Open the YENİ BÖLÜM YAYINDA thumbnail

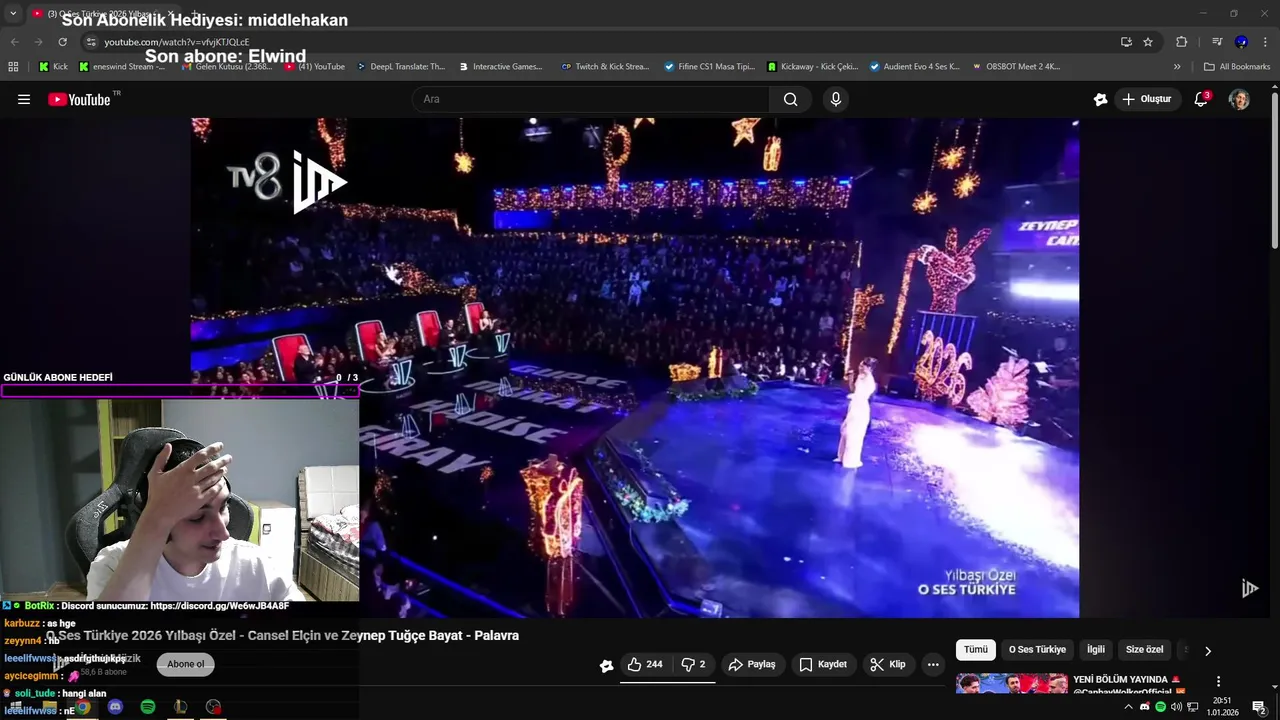click(1011, 684)
